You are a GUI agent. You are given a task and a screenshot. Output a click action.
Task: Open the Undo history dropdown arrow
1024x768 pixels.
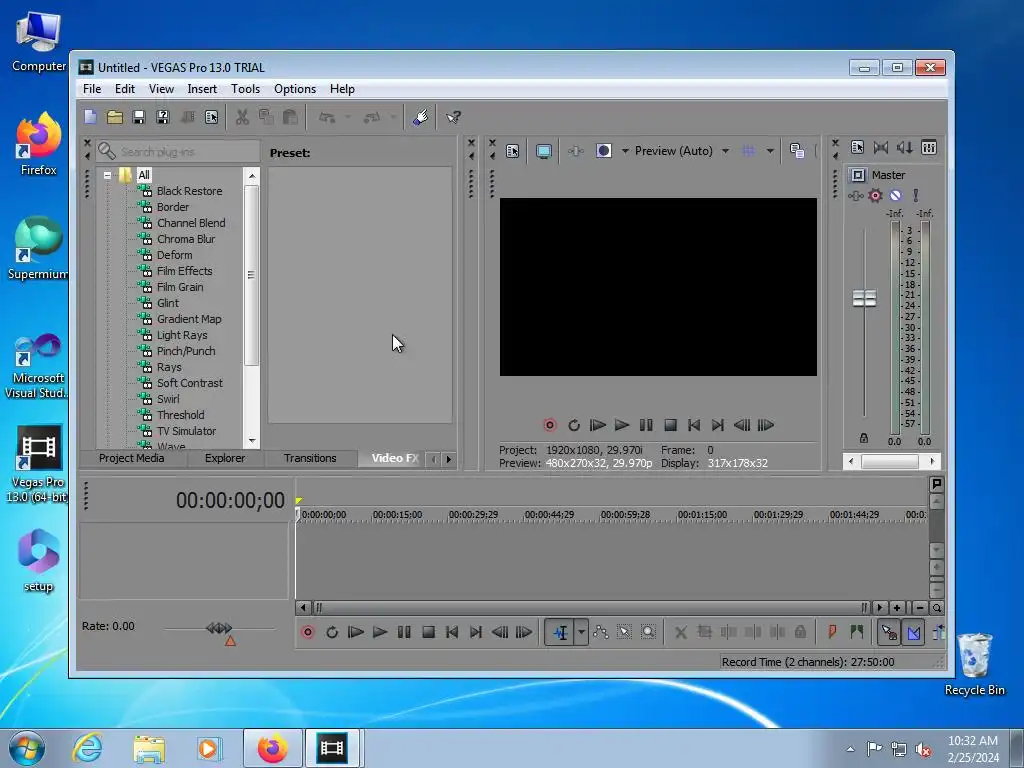tap(348, 118)
